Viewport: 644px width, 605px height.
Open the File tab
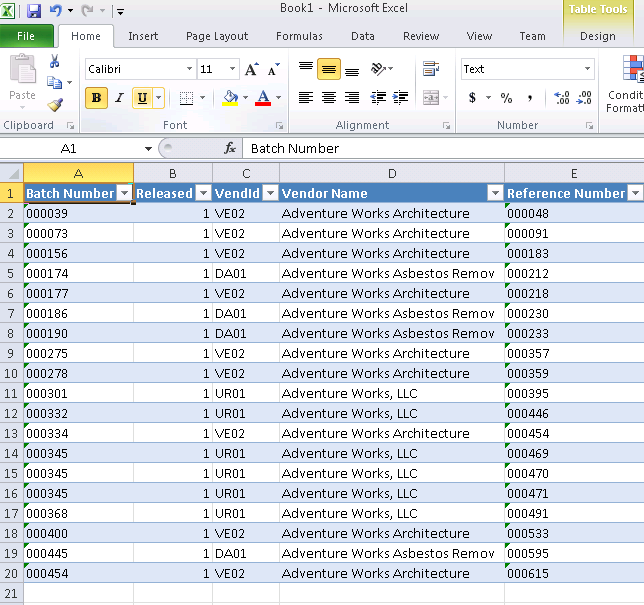point(26,36)
